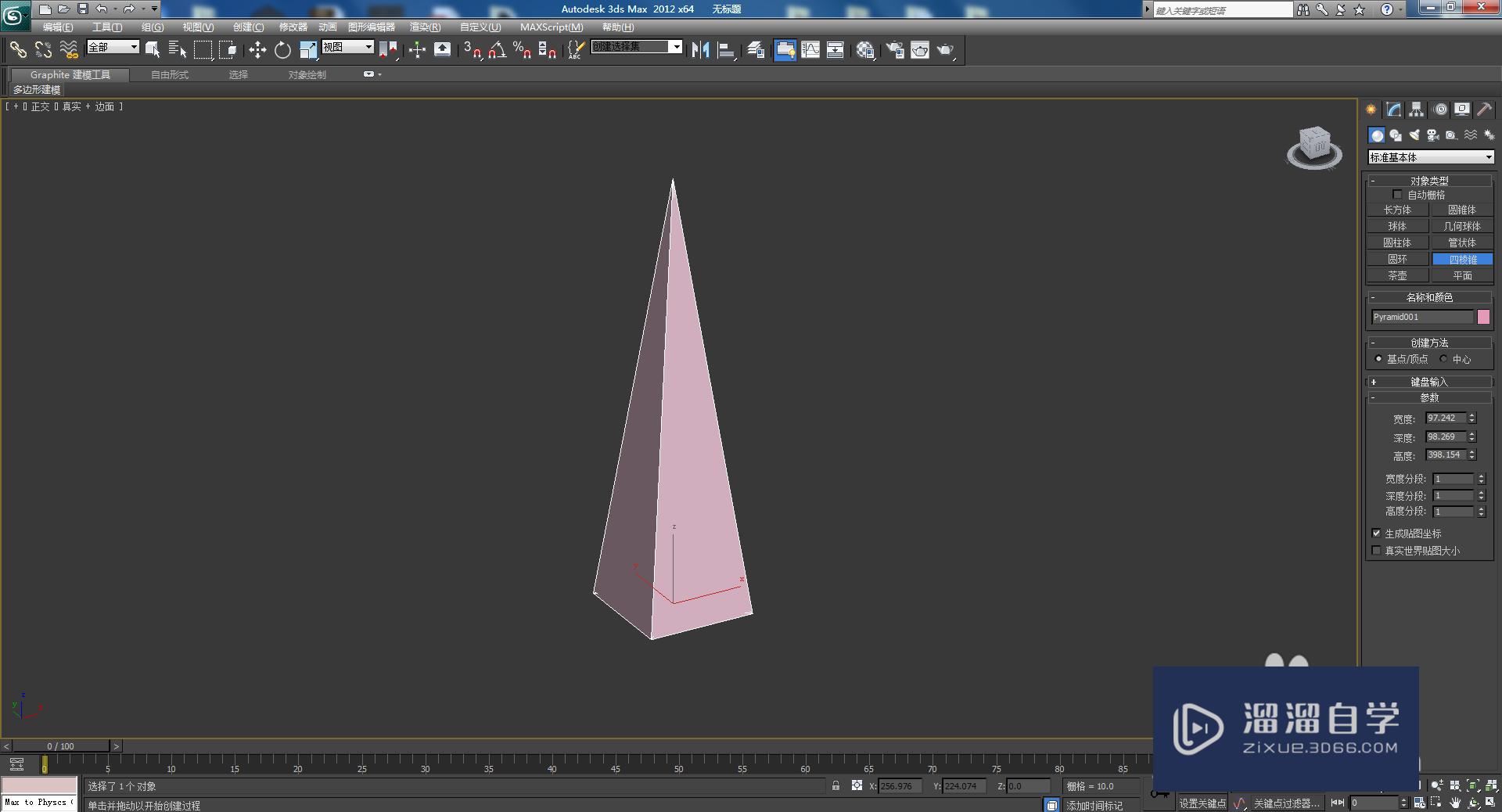Select the Lights category icon in the Create panel
The image size is (1502, 812).
[1414, 135]
